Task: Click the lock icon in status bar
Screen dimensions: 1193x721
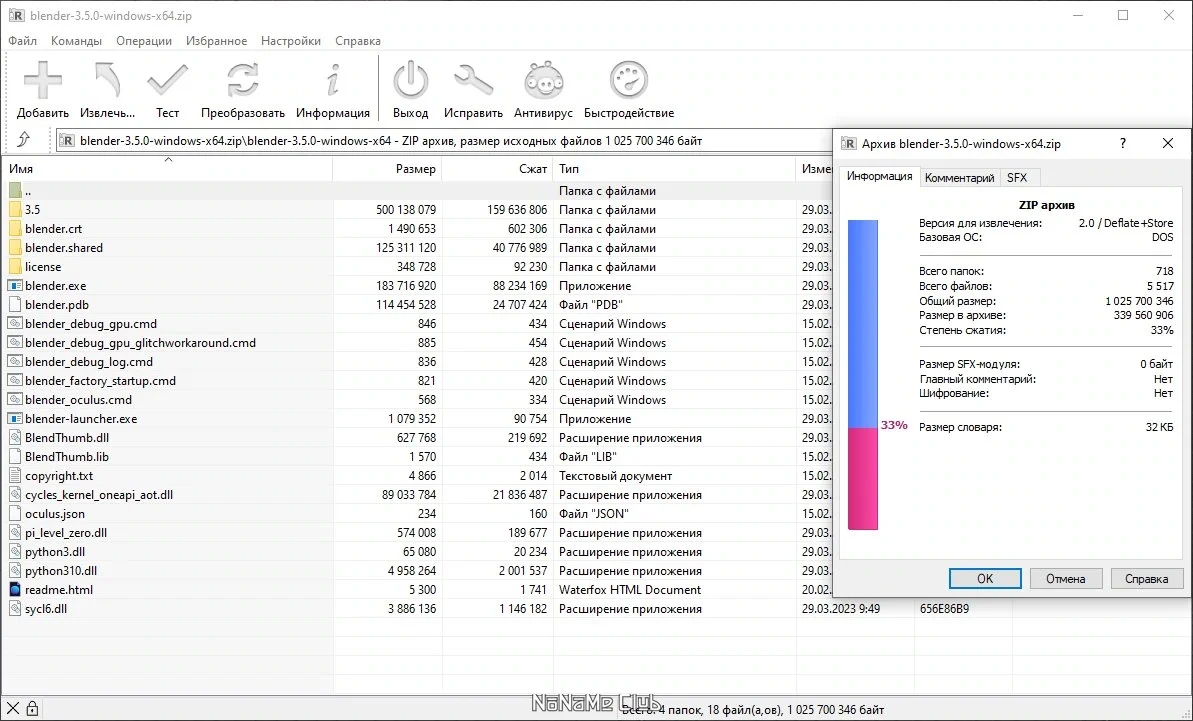Action: 32,709
